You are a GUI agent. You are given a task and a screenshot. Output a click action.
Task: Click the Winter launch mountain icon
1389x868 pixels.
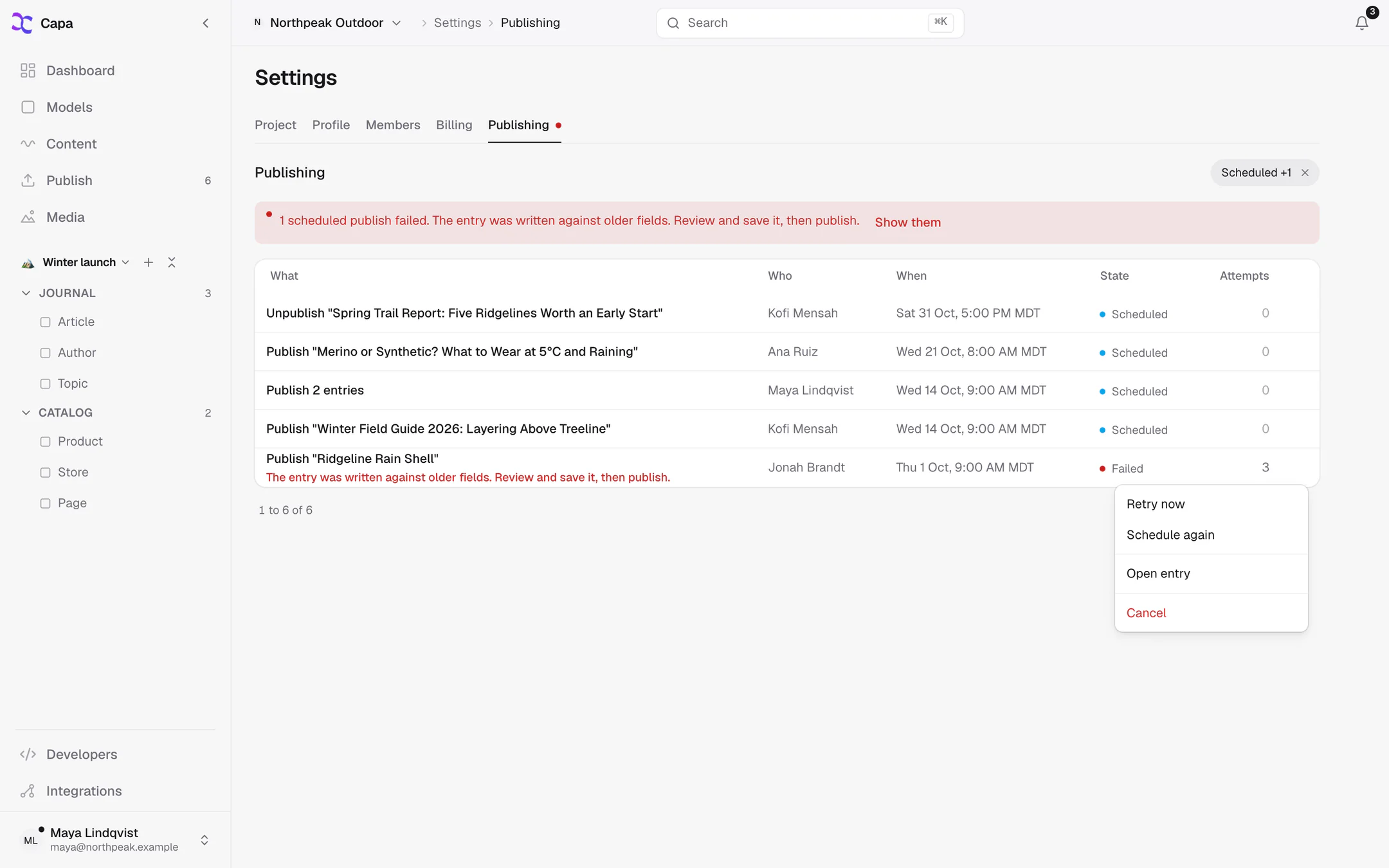click(28, 263)
